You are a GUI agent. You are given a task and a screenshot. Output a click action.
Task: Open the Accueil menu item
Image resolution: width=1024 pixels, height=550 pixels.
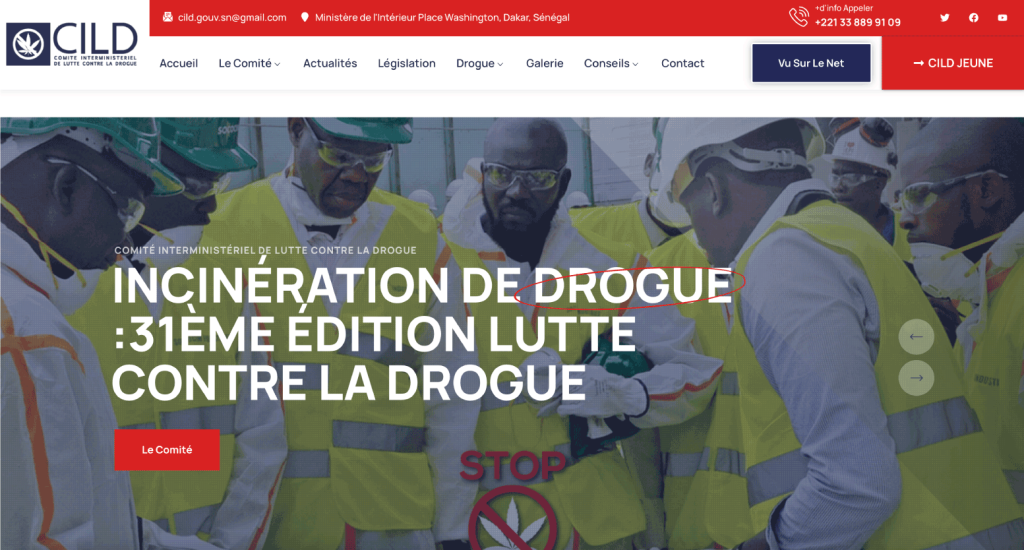[x=179, y=63]
